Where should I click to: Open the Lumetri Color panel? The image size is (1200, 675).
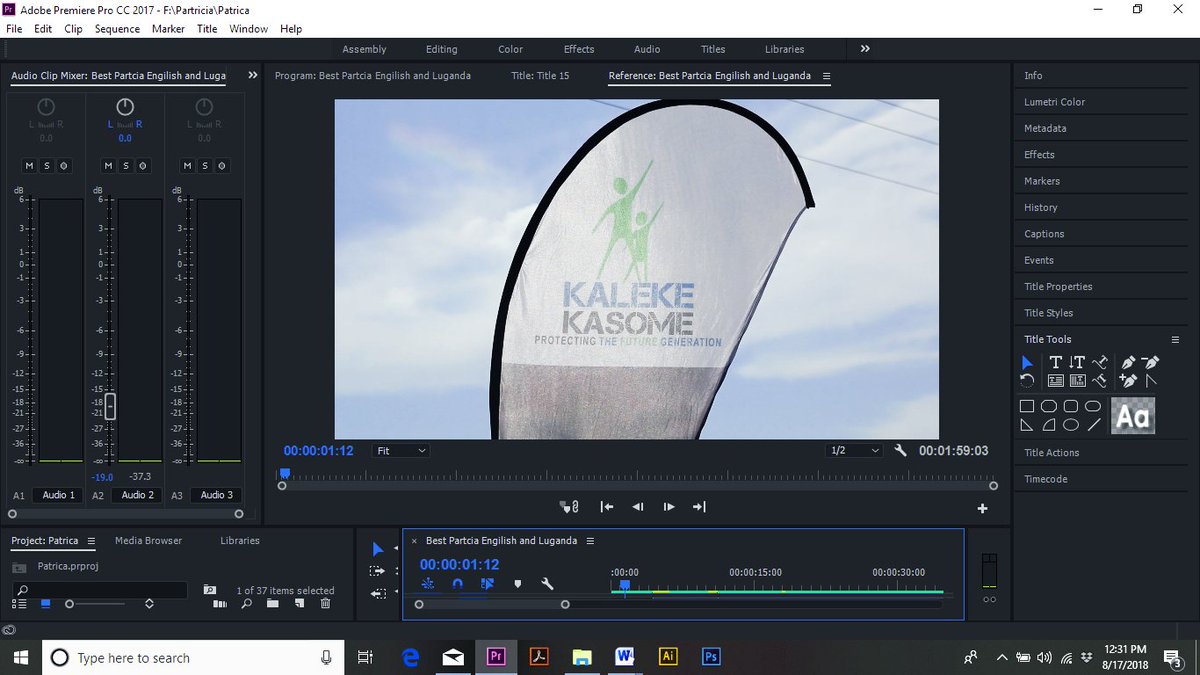pyautogui.click(x=1054, y=102)
